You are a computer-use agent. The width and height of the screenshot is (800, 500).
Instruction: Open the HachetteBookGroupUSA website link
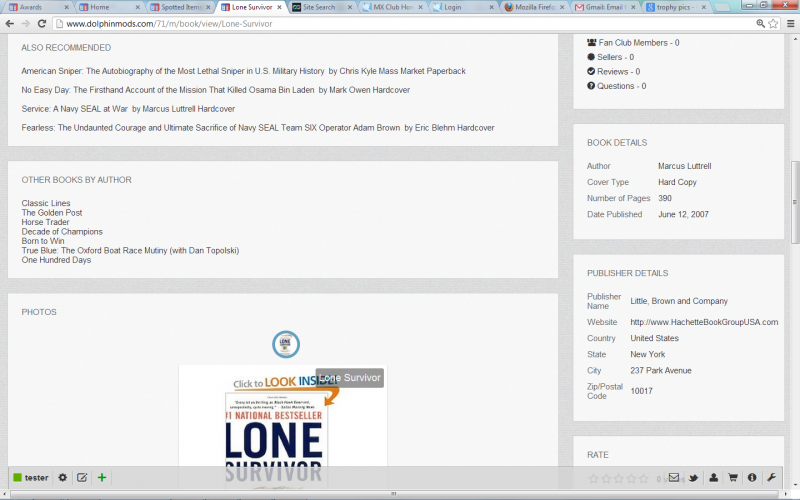[704, 322]
